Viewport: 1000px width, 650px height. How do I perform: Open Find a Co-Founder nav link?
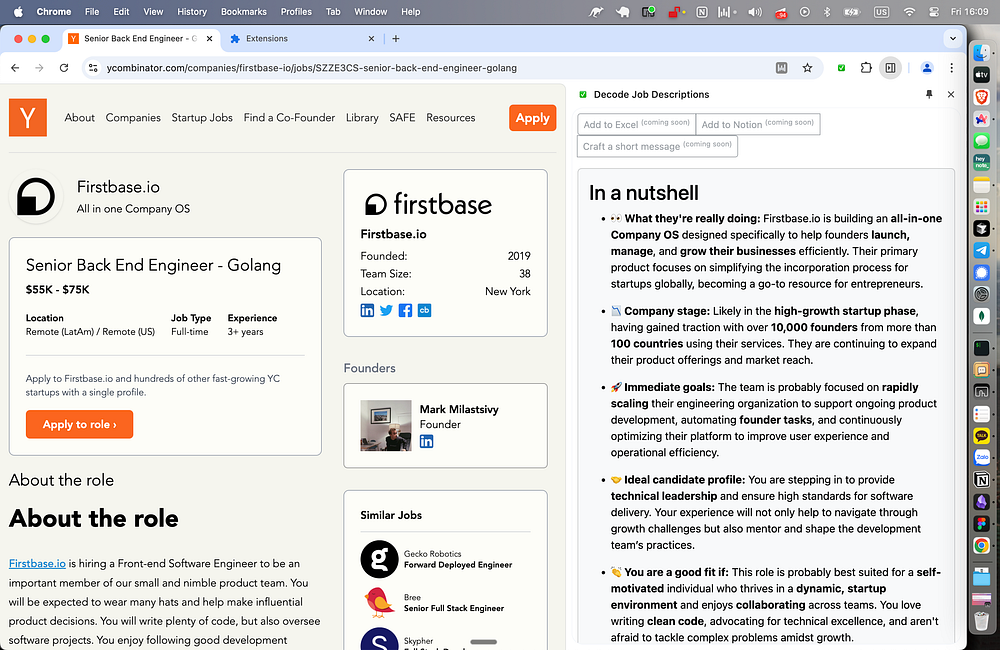pos(289,117)
